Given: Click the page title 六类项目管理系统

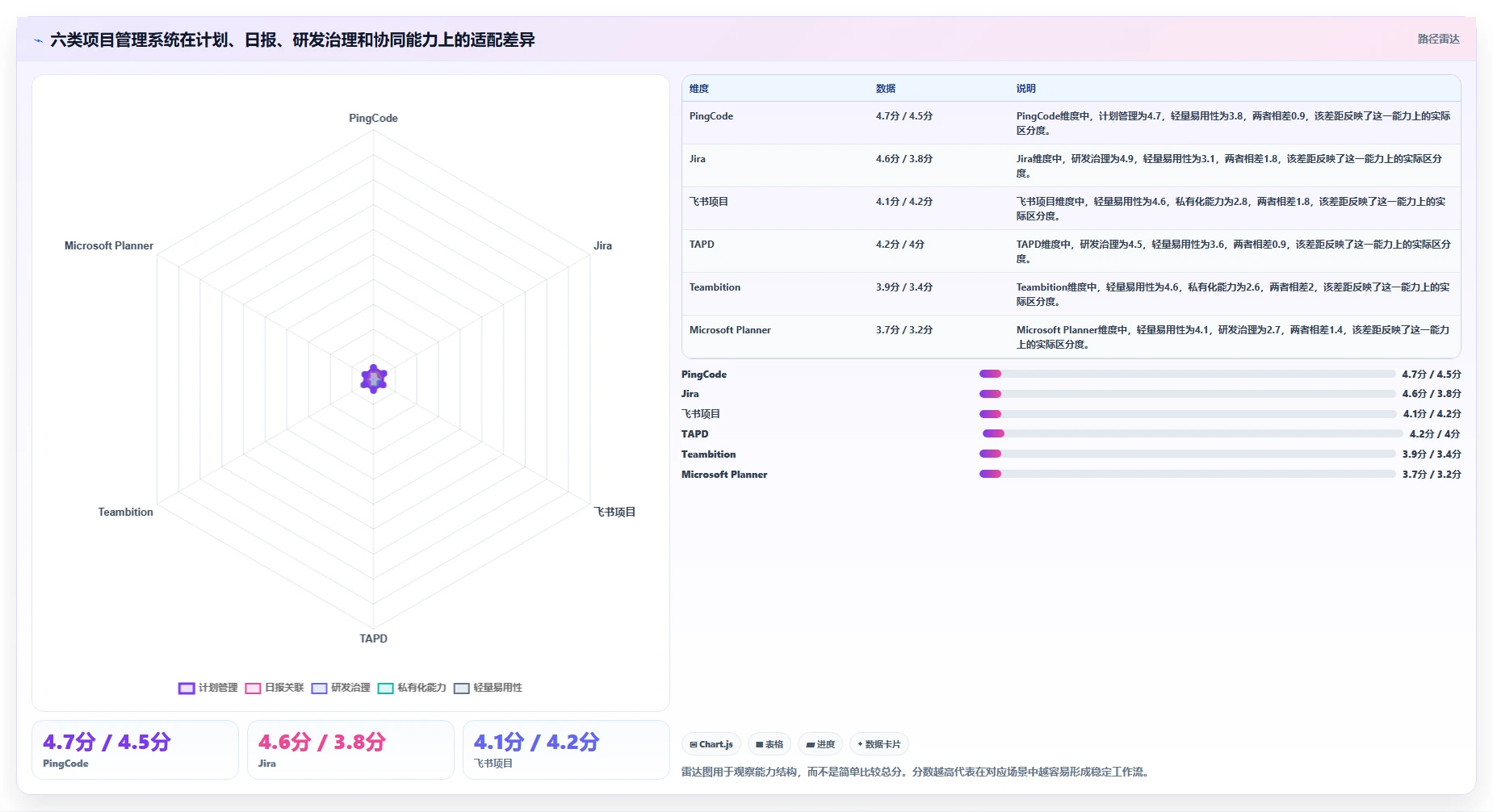Looking at the screenshot, I should click(292, 40).
